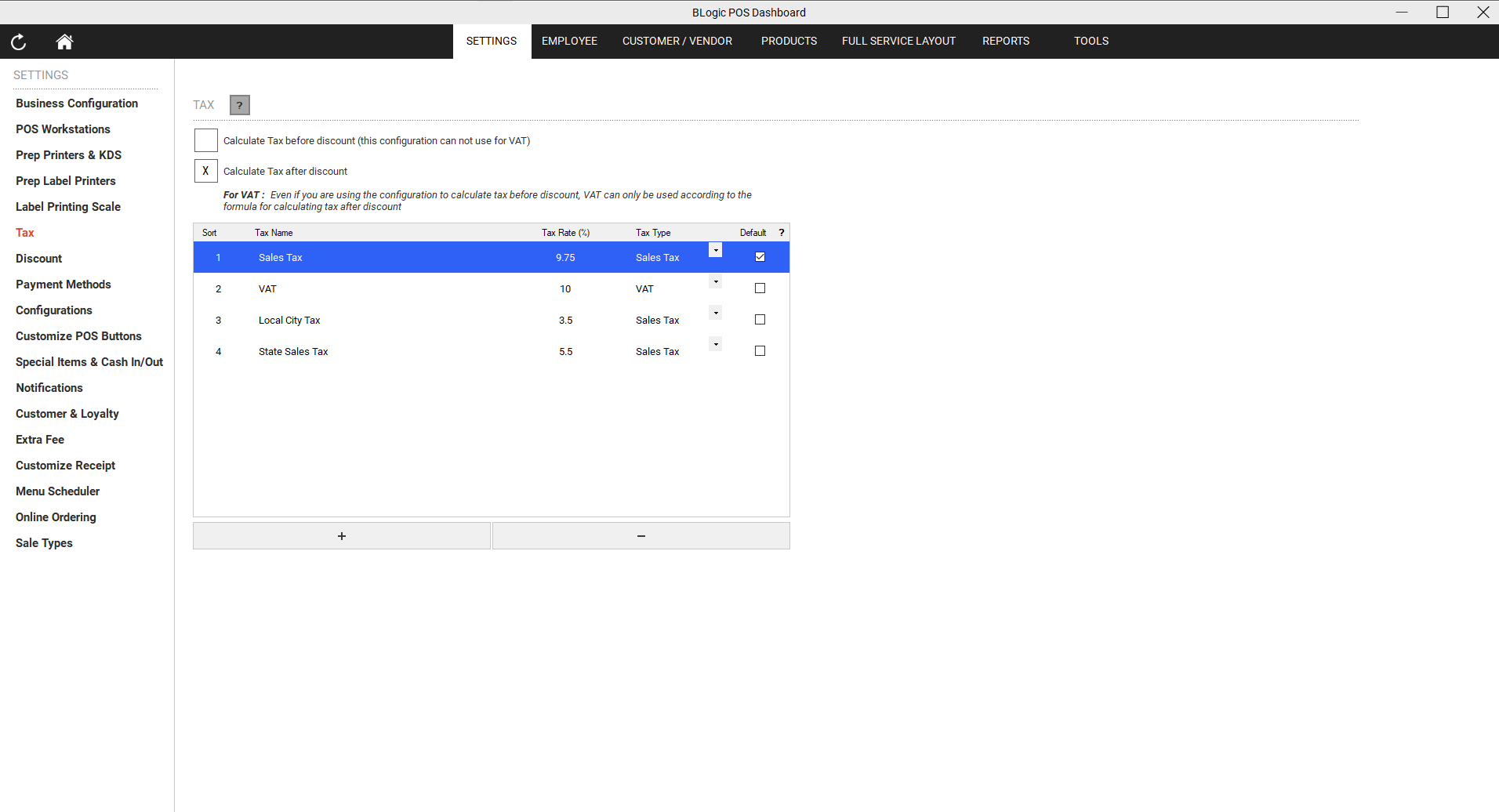Select the 3.5 tax rate cell

(565, 321)
